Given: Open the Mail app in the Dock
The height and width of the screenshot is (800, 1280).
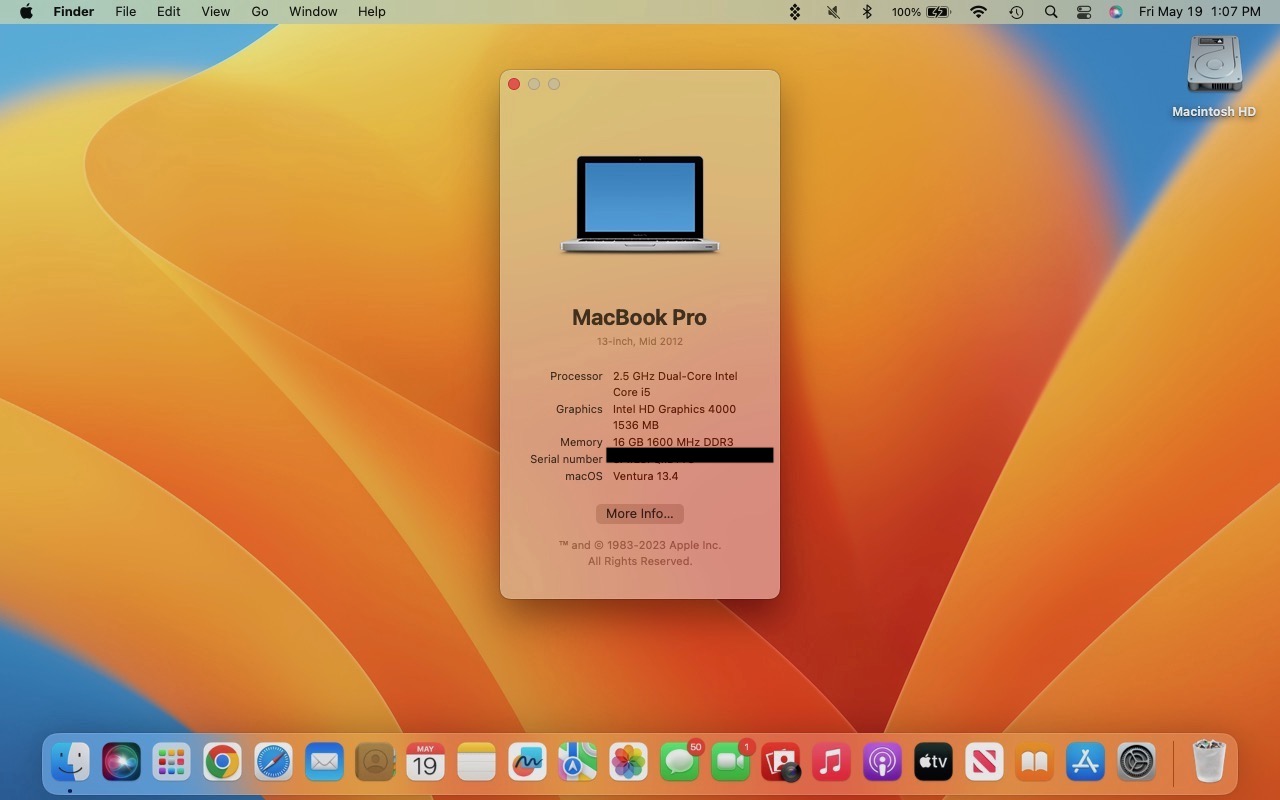Looking at the screenshot, I should 324,763.
